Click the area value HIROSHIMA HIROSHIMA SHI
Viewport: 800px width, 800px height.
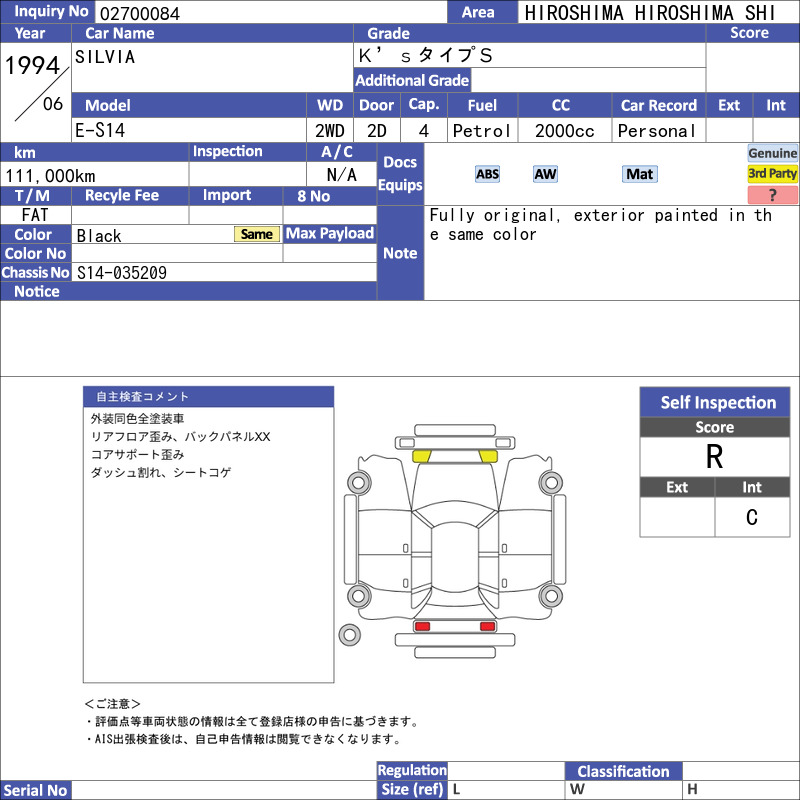click(x=650, y=13)
